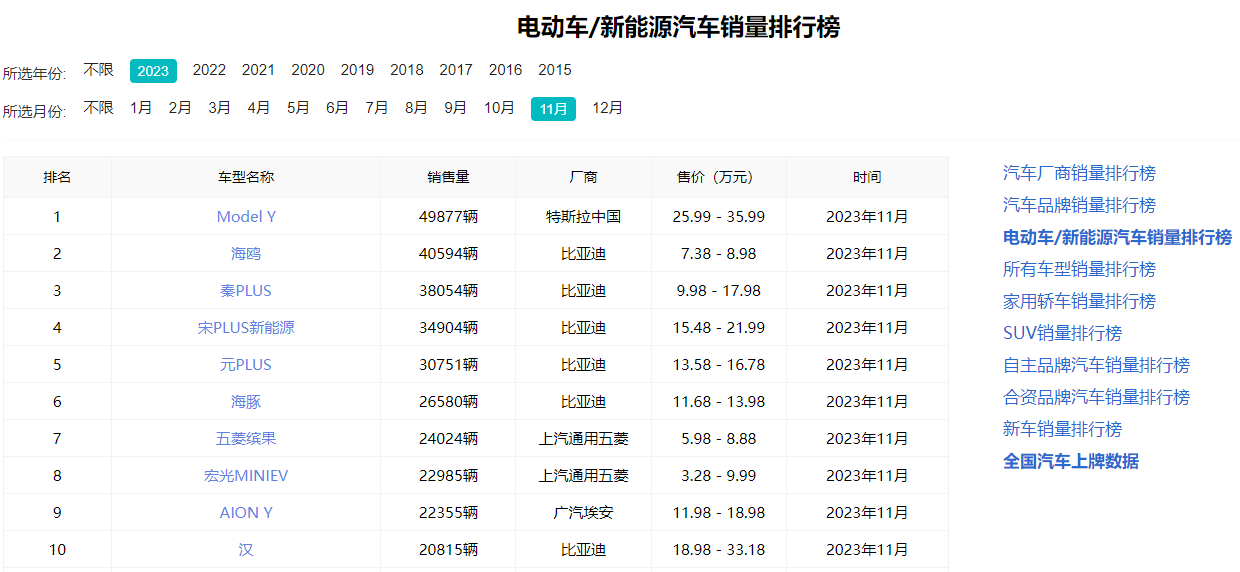Click the 销售量 column header

[448, 177]
